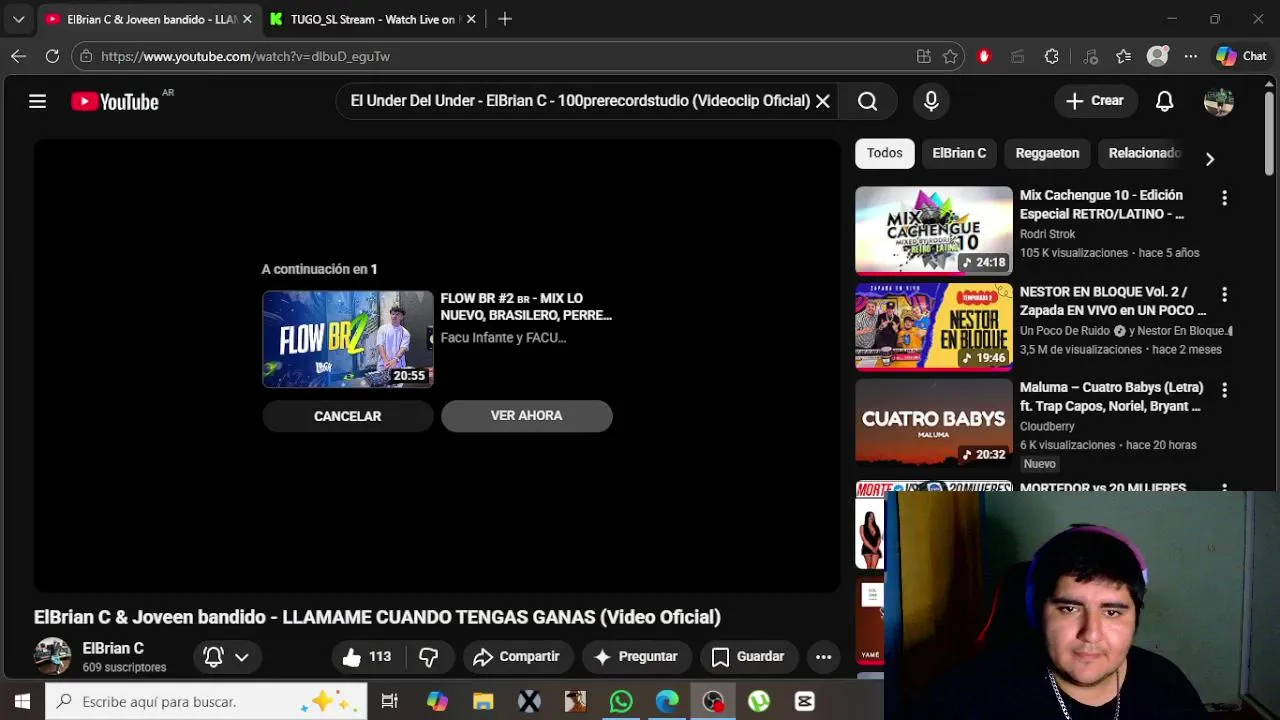Add page to favorites star
Viewport: 1280px width, 720px height.
[950, 56]
